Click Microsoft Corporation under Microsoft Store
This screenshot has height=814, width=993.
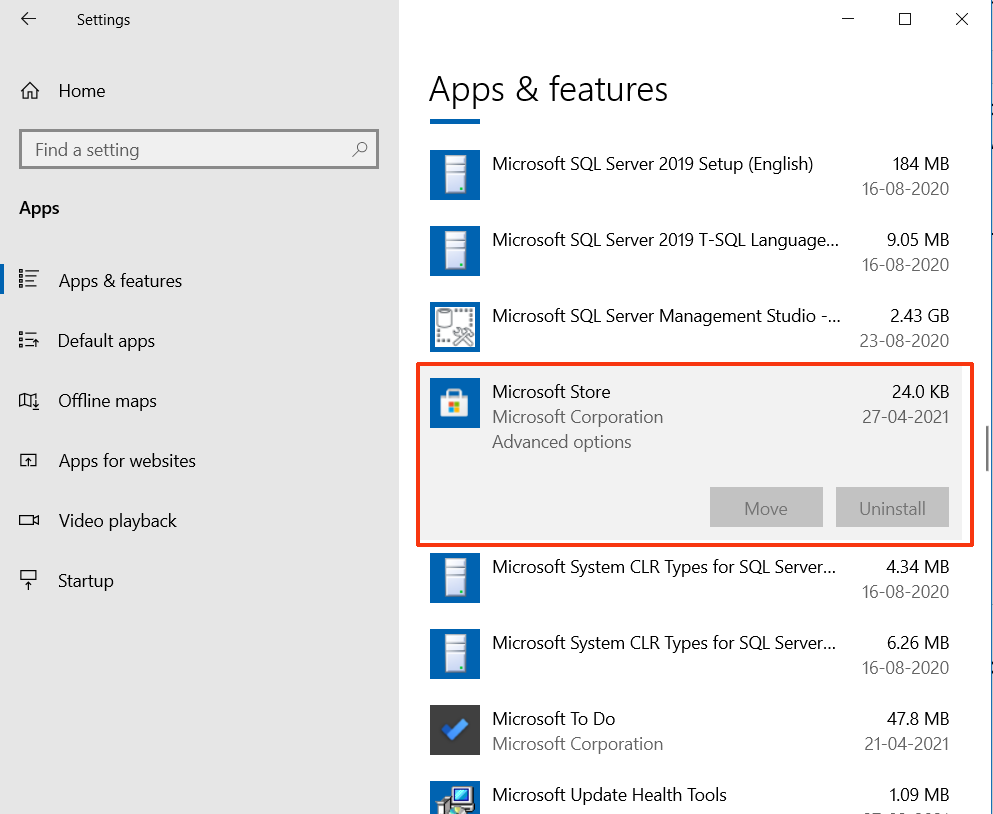tap(578, 417)
